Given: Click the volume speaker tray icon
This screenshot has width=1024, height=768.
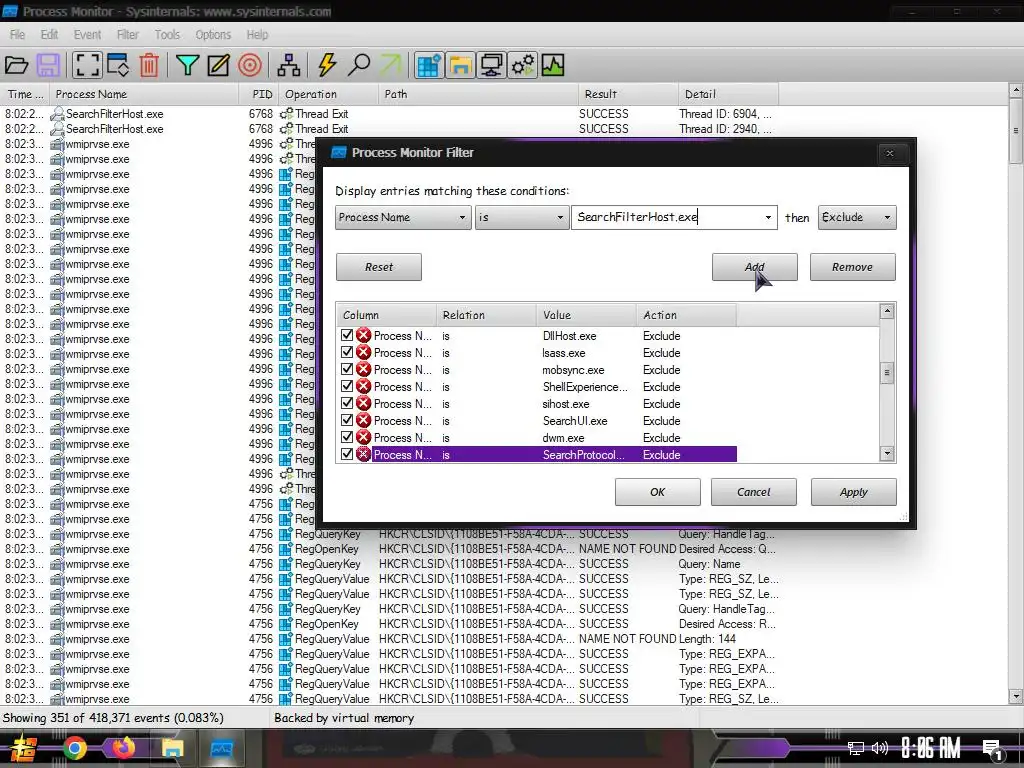Looking at the screenshot, I should click(x=880, y=748).
